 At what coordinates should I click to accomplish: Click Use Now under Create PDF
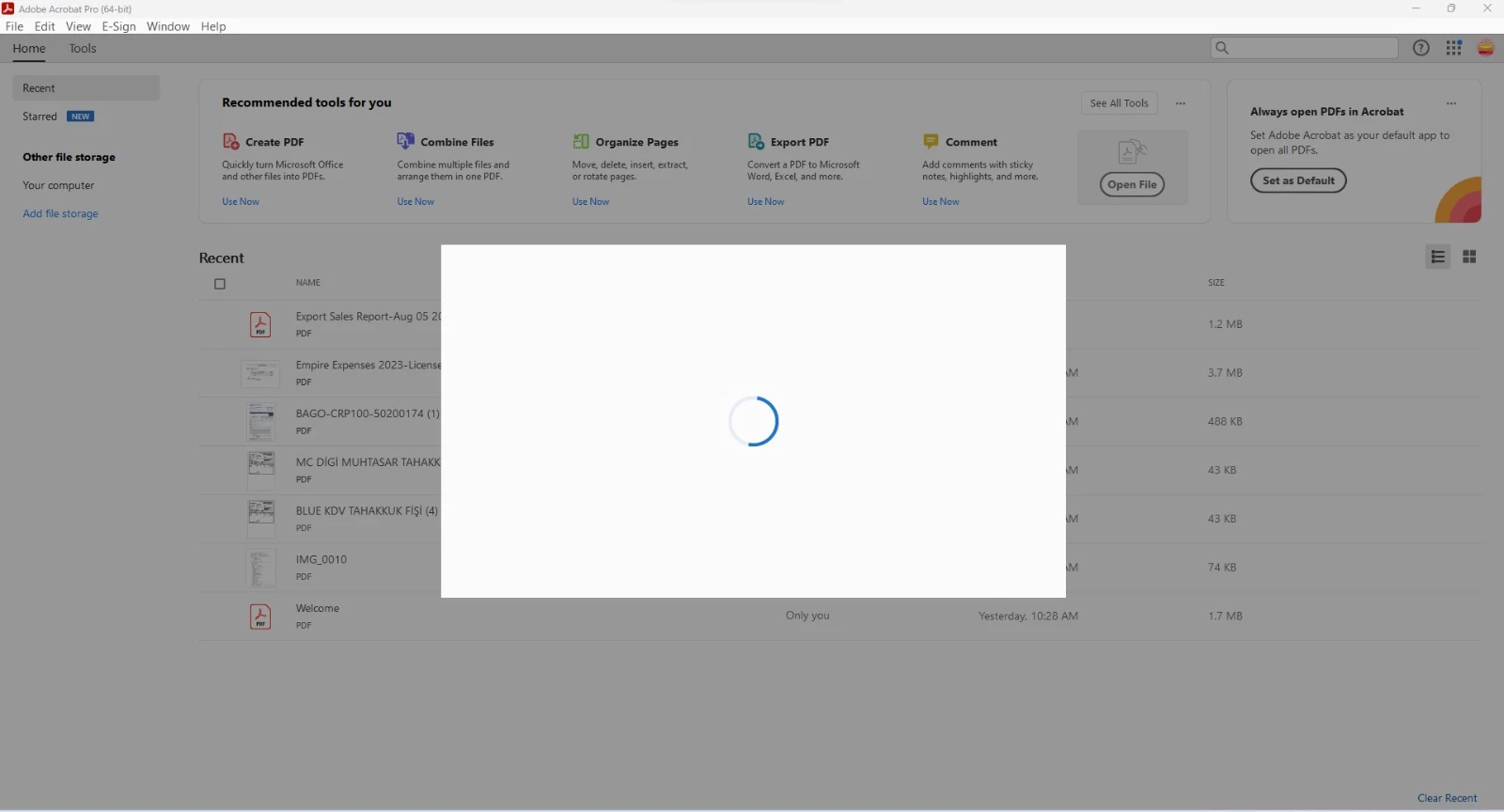click(x=241, y=201)
